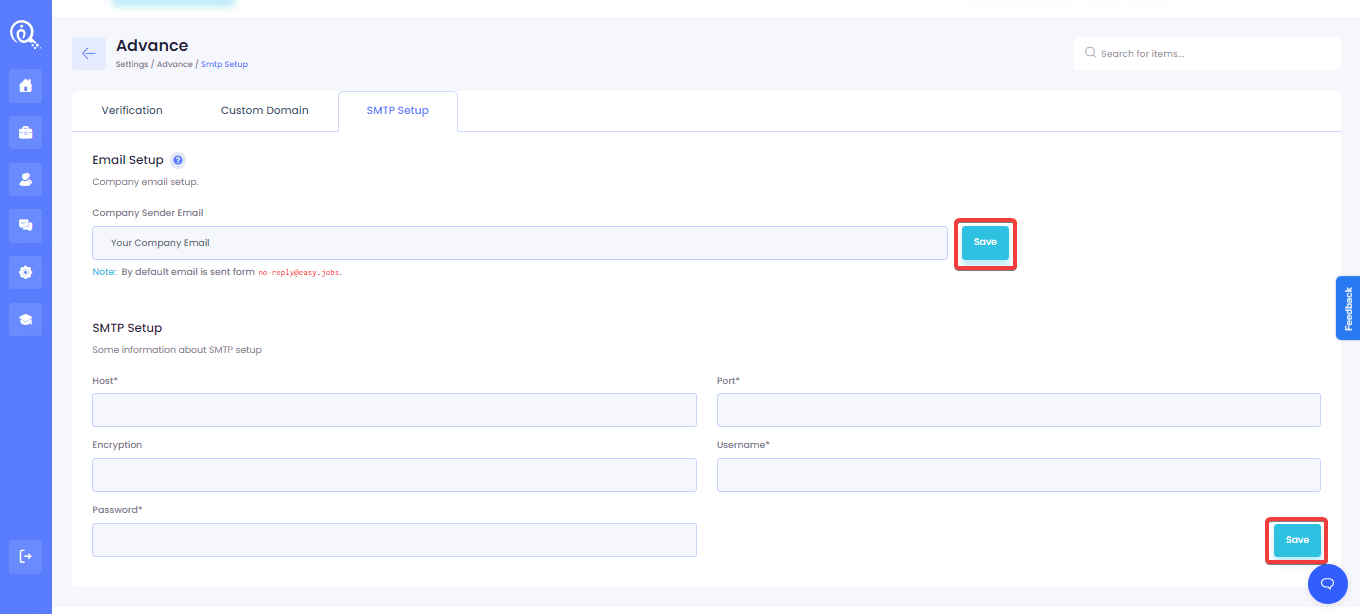Click the Host input field
Image resolution: width=1360 pixels, height=614 pixels.
pos(394,410)
